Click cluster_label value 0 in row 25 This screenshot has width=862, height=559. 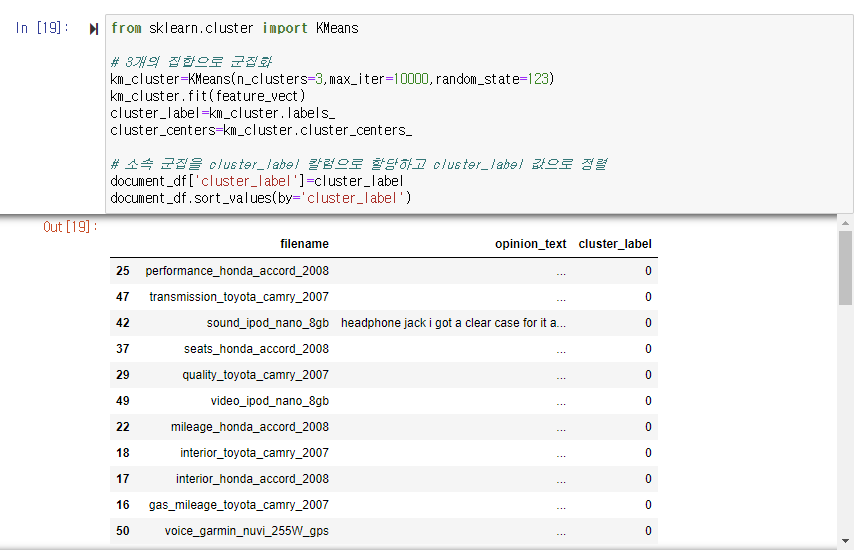pos(648,271)
